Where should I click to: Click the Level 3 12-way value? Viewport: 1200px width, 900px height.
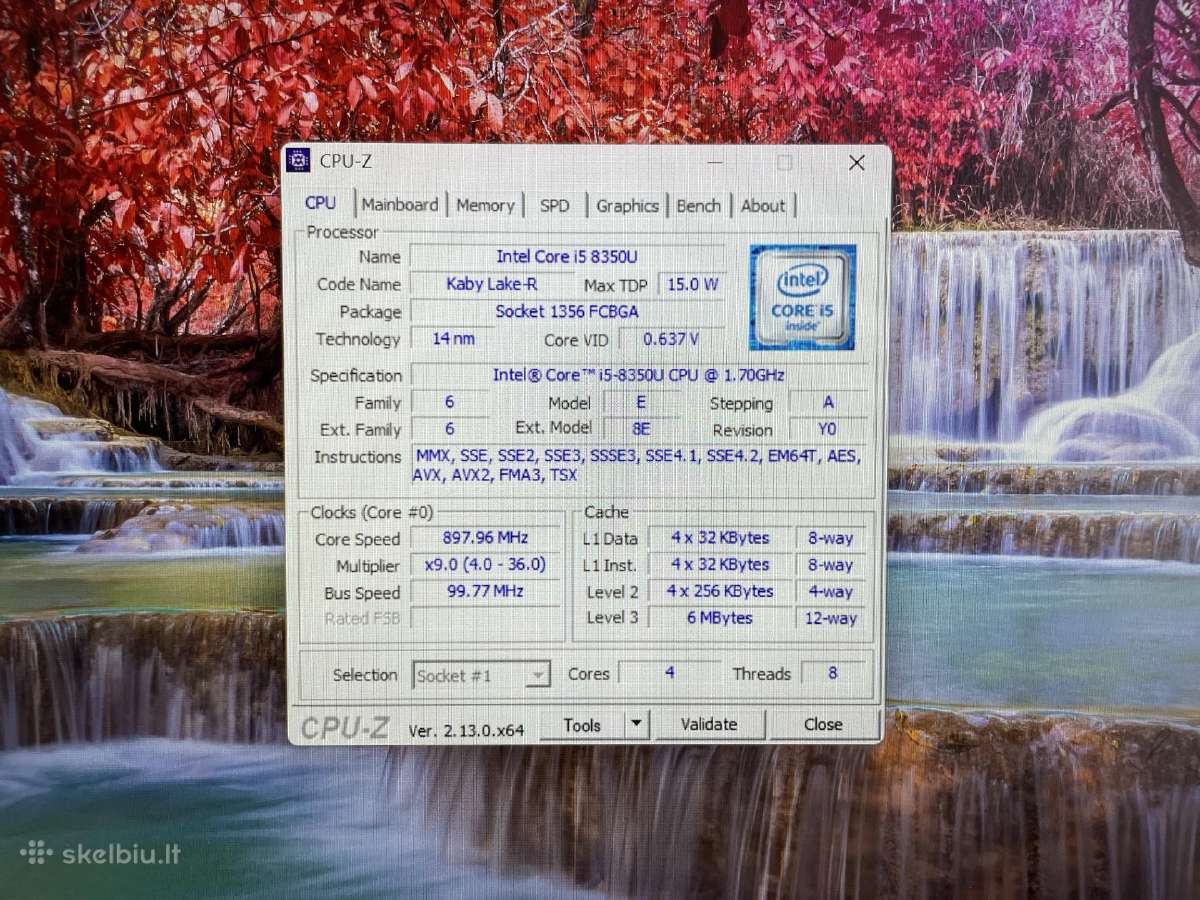click(x=831, y=618)
